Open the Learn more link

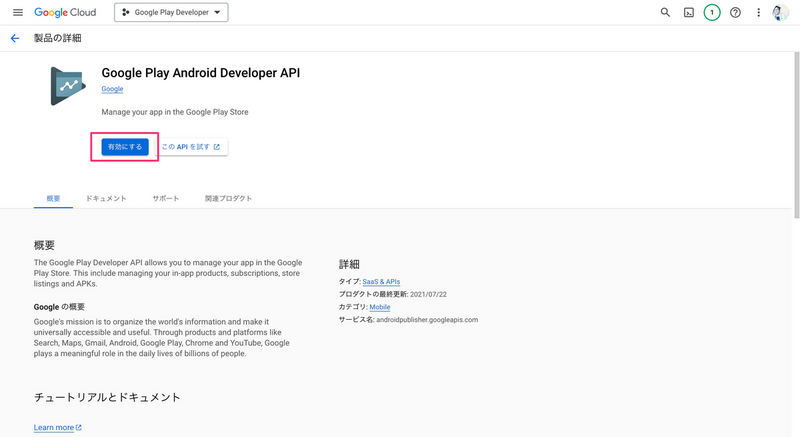pos(58,427)
